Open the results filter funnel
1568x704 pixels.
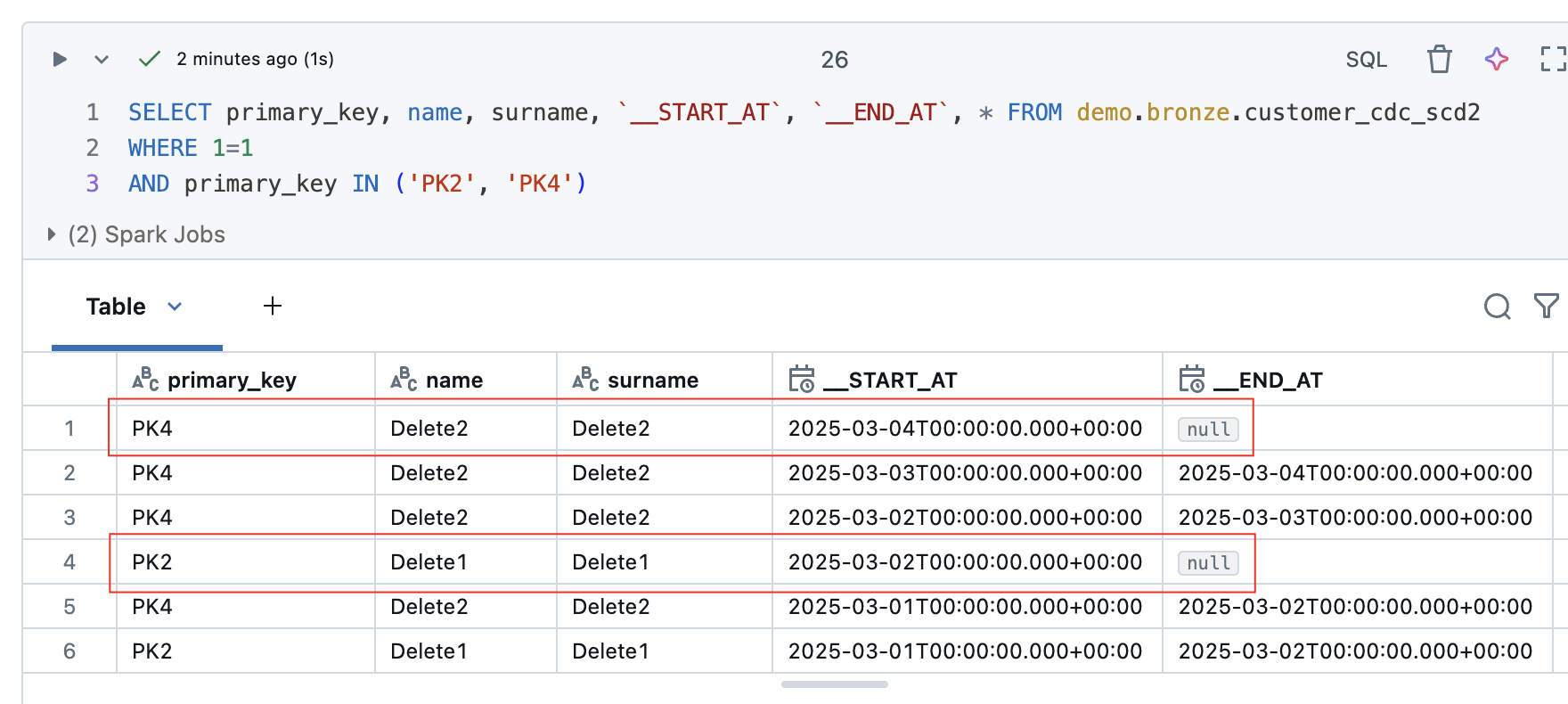click(1547, 307)
